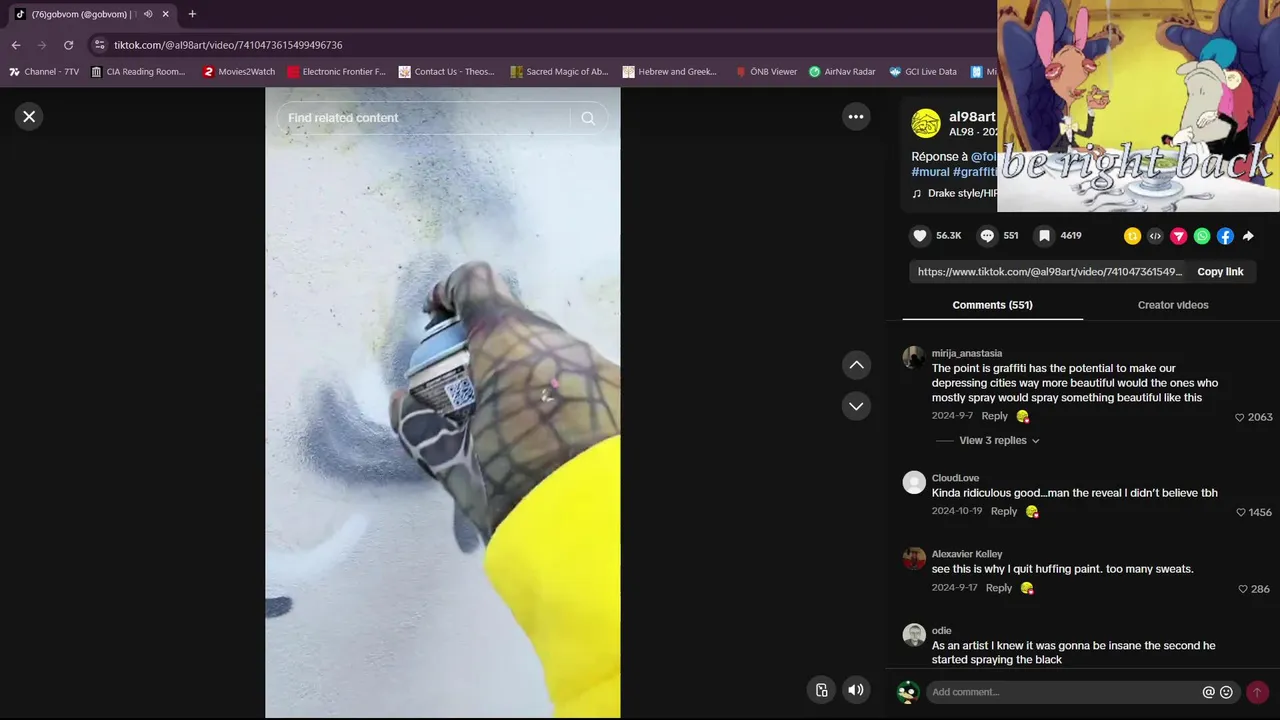
Task: Click the Alexavier Kelley username
Action: click(967, 554)
